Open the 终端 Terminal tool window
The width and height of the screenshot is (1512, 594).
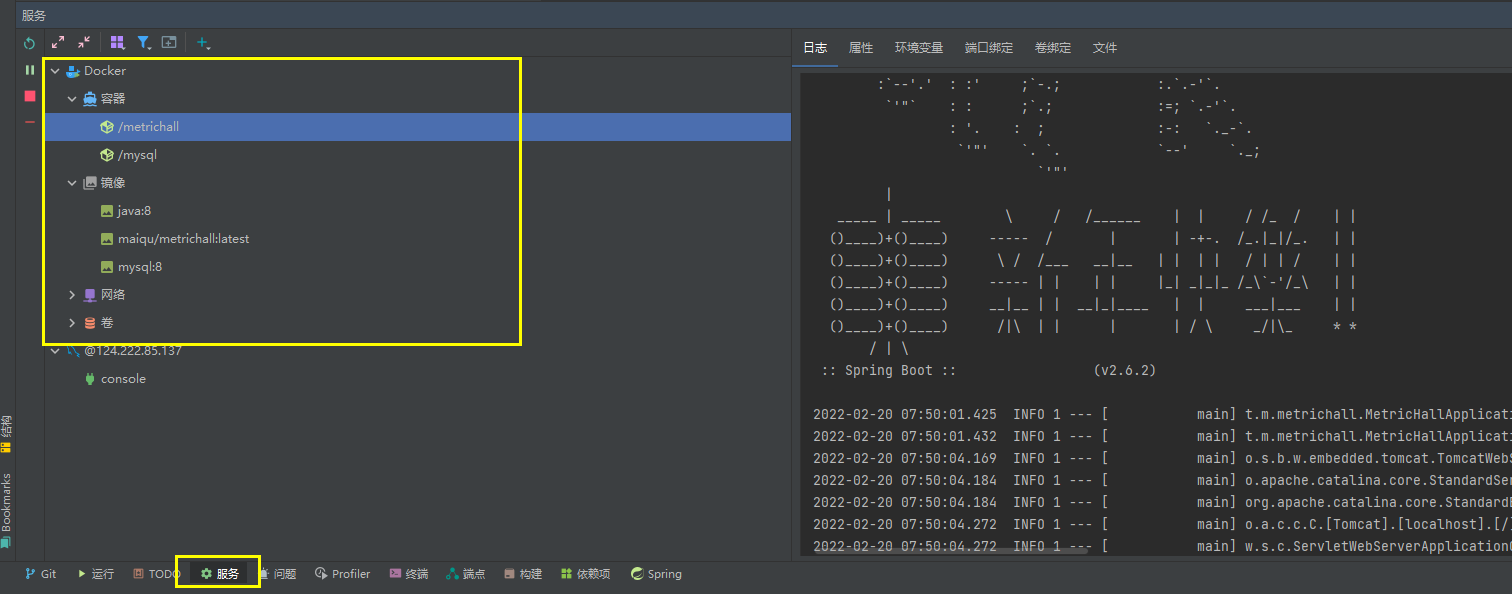[409, 574]
